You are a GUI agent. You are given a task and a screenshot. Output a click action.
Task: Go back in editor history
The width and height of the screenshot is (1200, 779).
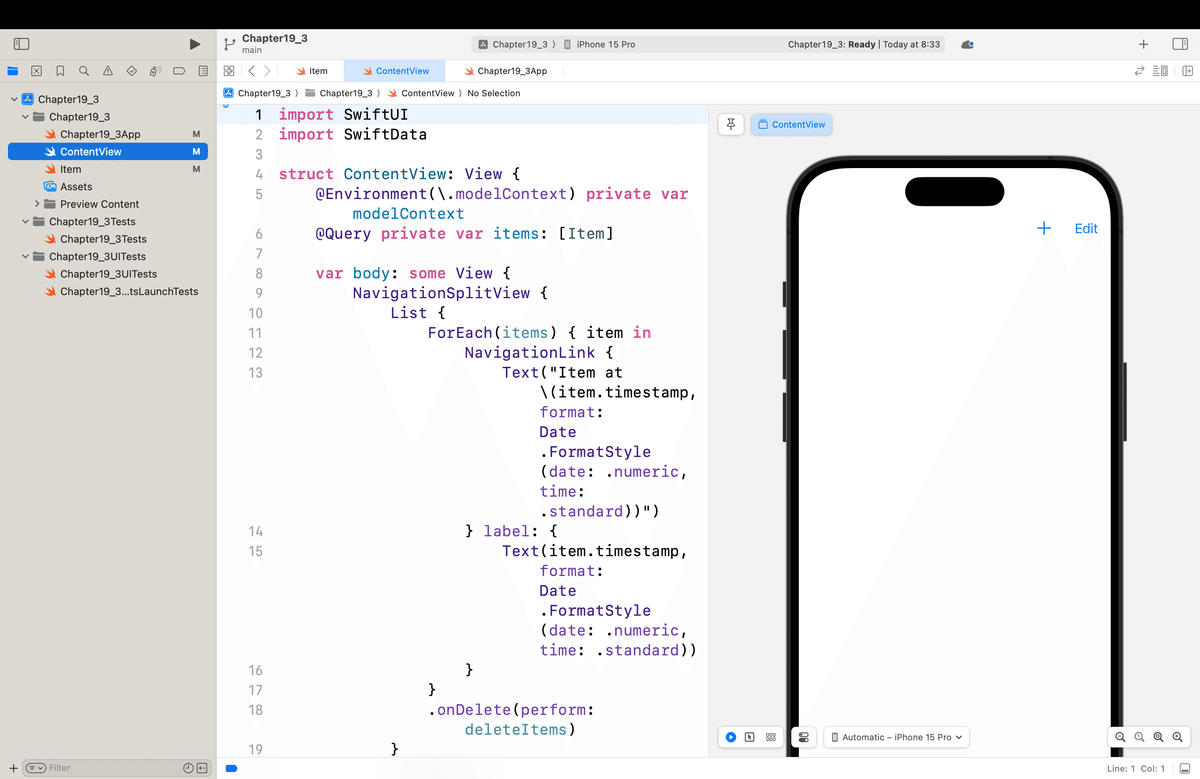coord(252,71)
